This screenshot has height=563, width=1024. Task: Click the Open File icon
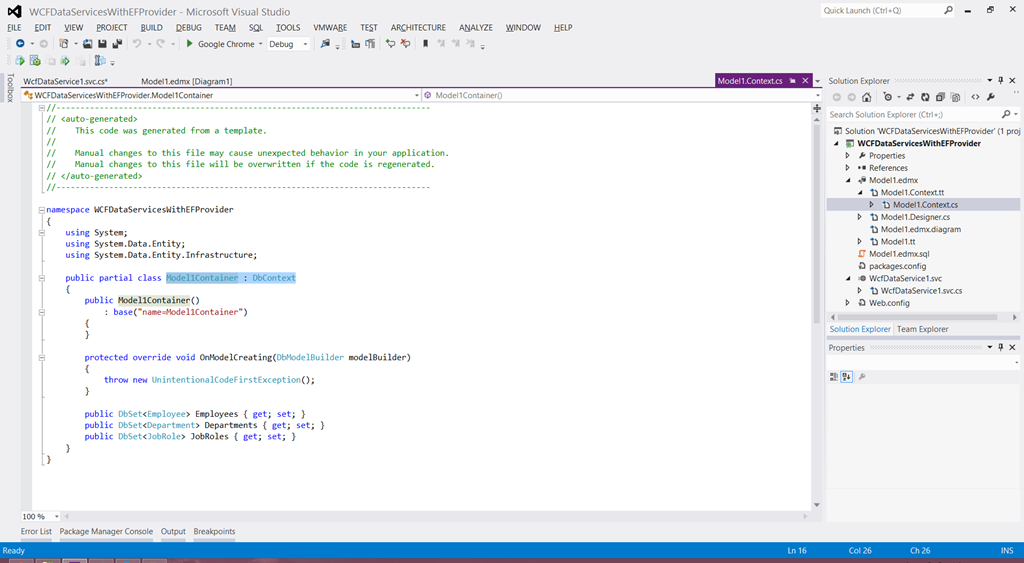pos(88,44)
